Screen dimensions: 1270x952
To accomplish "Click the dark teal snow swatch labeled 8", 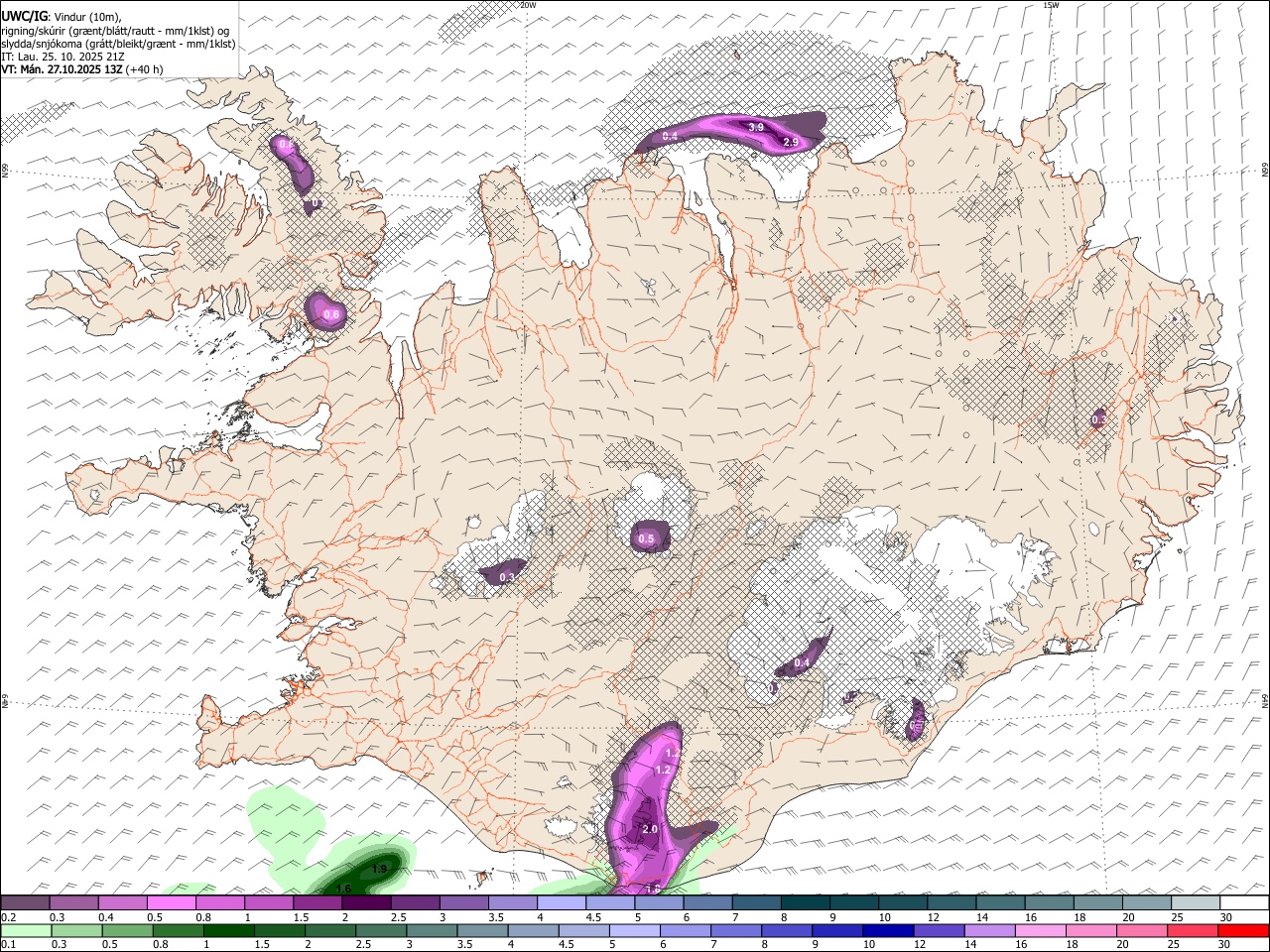I will [x=806, y=903].
